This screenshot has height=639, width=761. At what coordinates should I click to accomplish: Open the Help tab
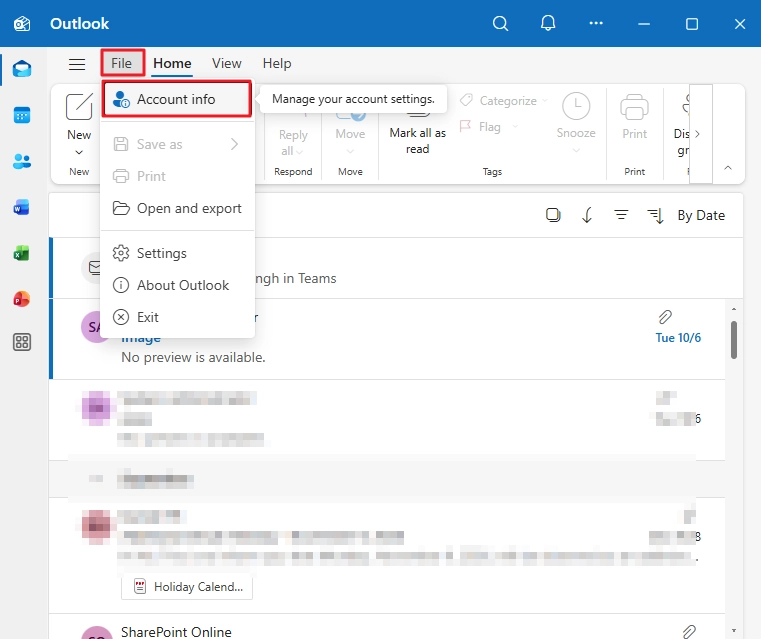tap(277, 64)
